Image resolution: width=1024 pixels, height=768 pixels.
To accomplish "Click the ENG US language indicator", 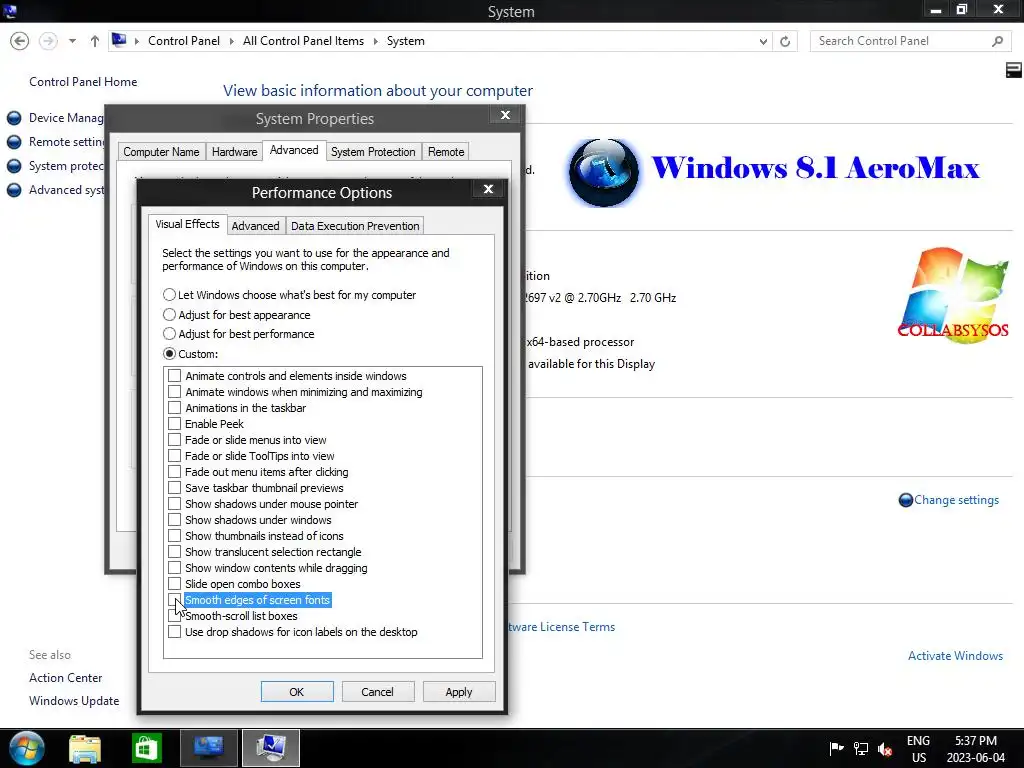I will coord(918,749).
